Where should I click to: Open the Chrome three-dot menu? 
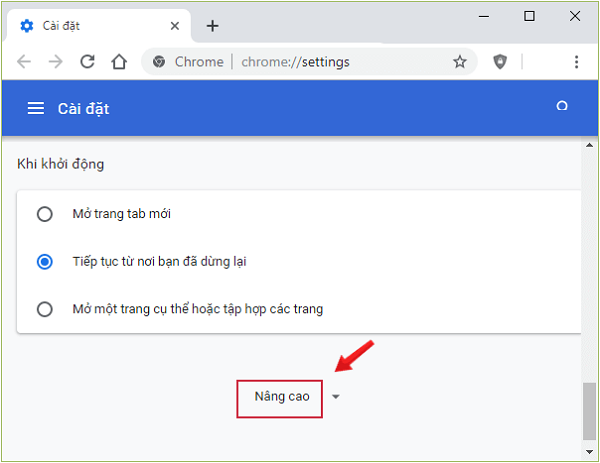click(x=576, y=62)
